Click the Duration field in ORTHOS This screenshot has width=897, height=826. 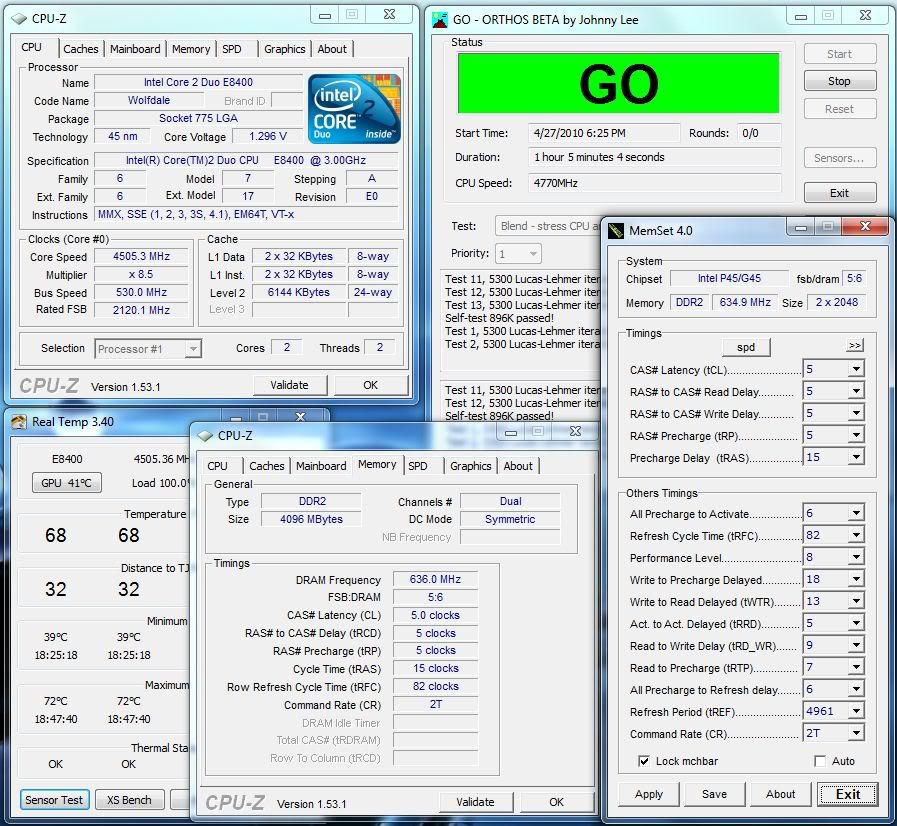tap(654, 157)
